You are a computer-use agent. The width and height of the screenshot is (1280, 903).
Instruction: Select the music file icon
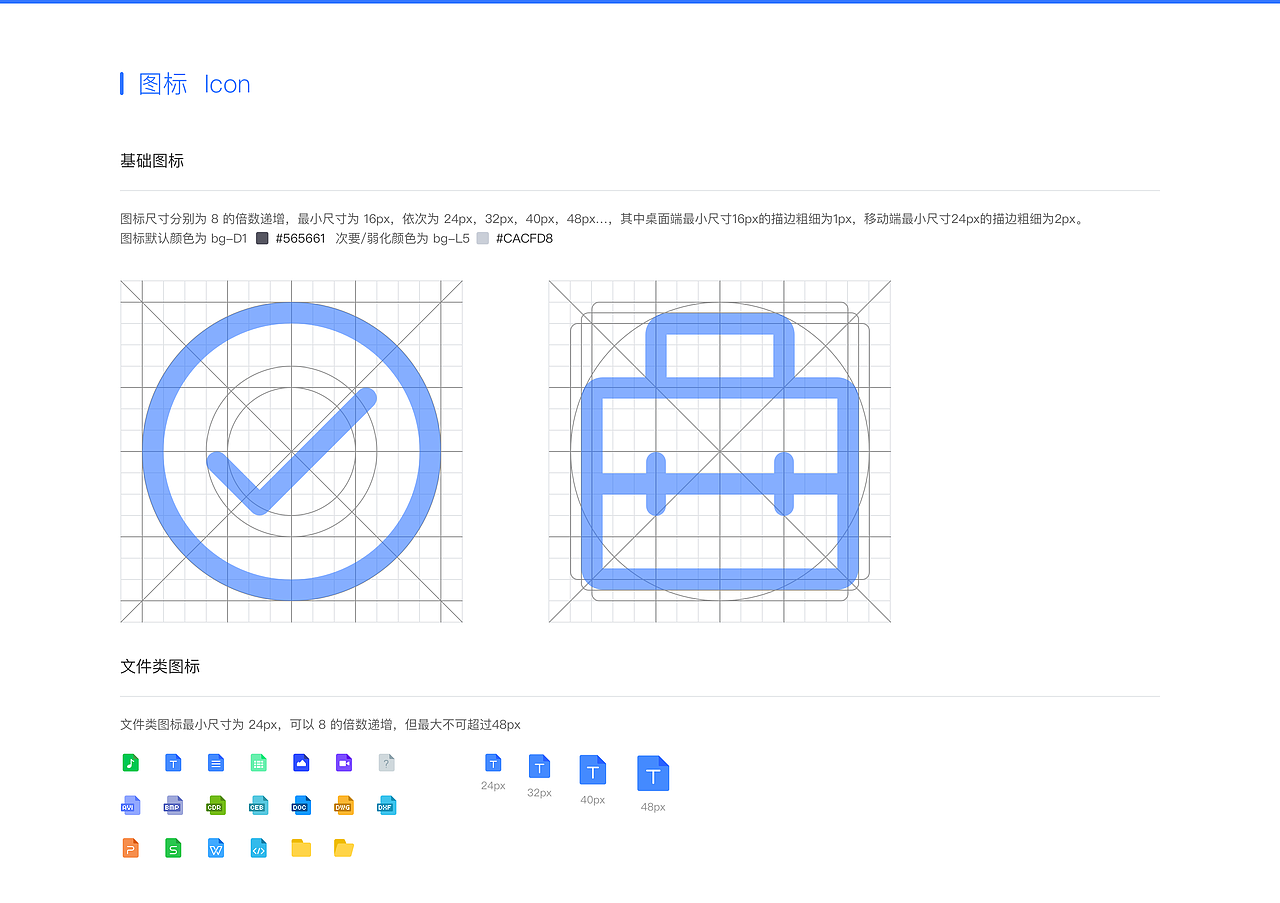(x=130, y=762)
